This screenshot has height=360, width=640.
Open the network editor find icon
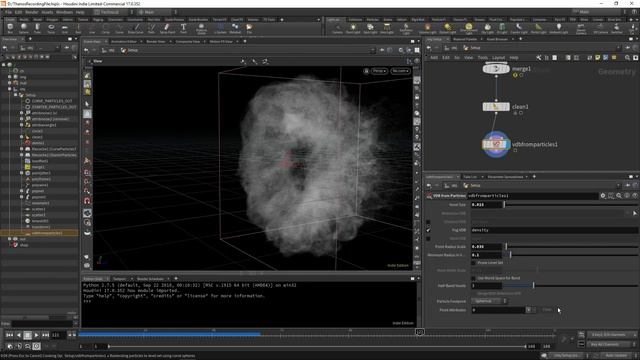pyautogui.click(x=627, y=58)
